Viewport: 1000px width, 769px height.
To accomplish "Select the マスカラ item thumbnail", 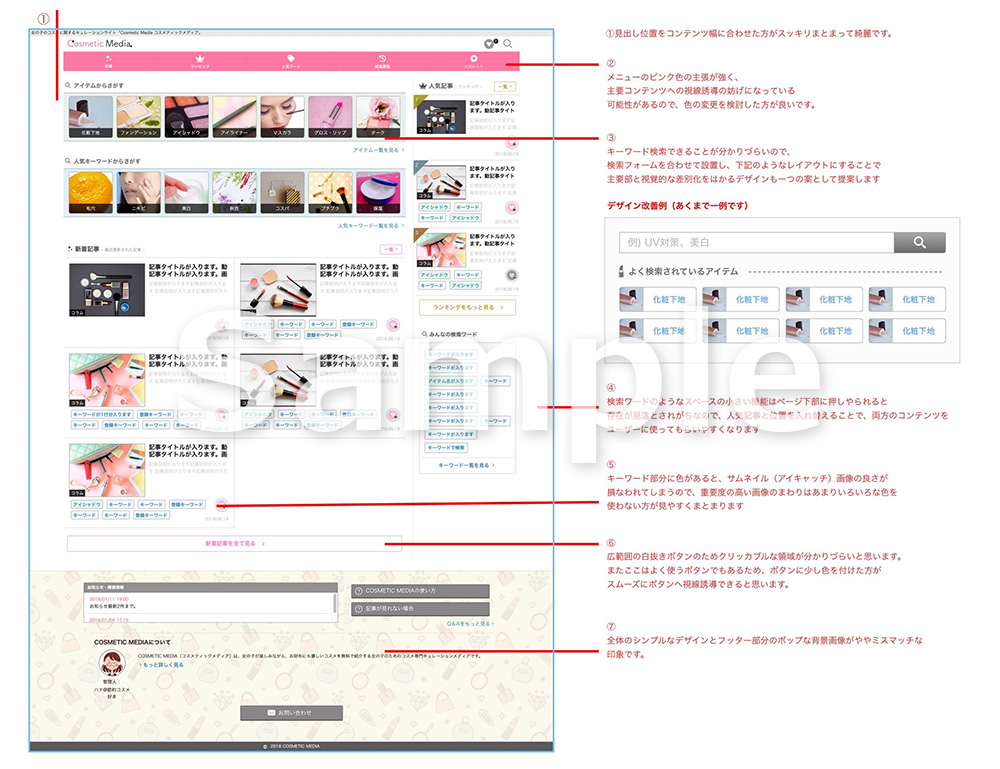I will (282, 117).
